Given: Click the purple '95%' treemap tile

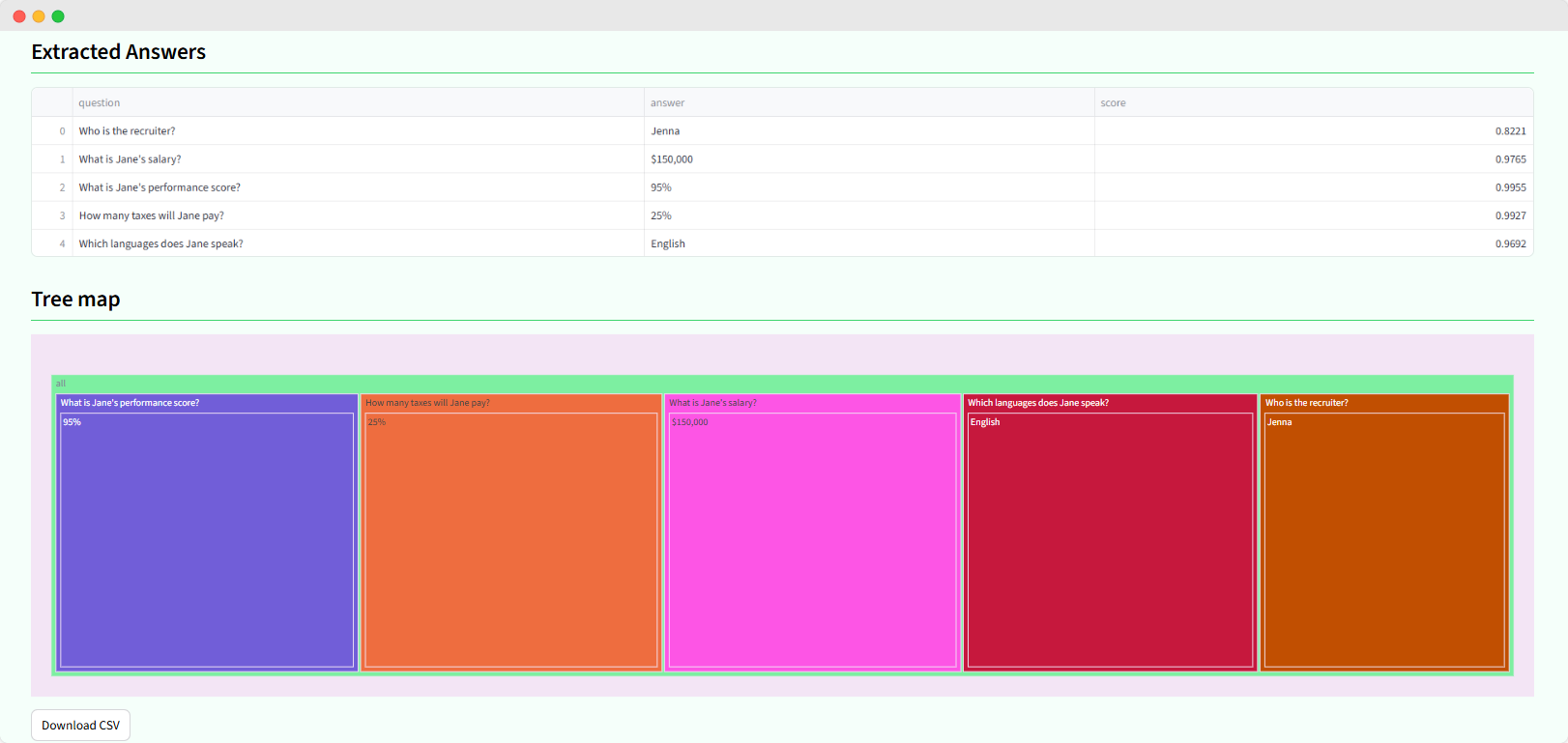Looking at the screenshot, I should coord(207,540).
